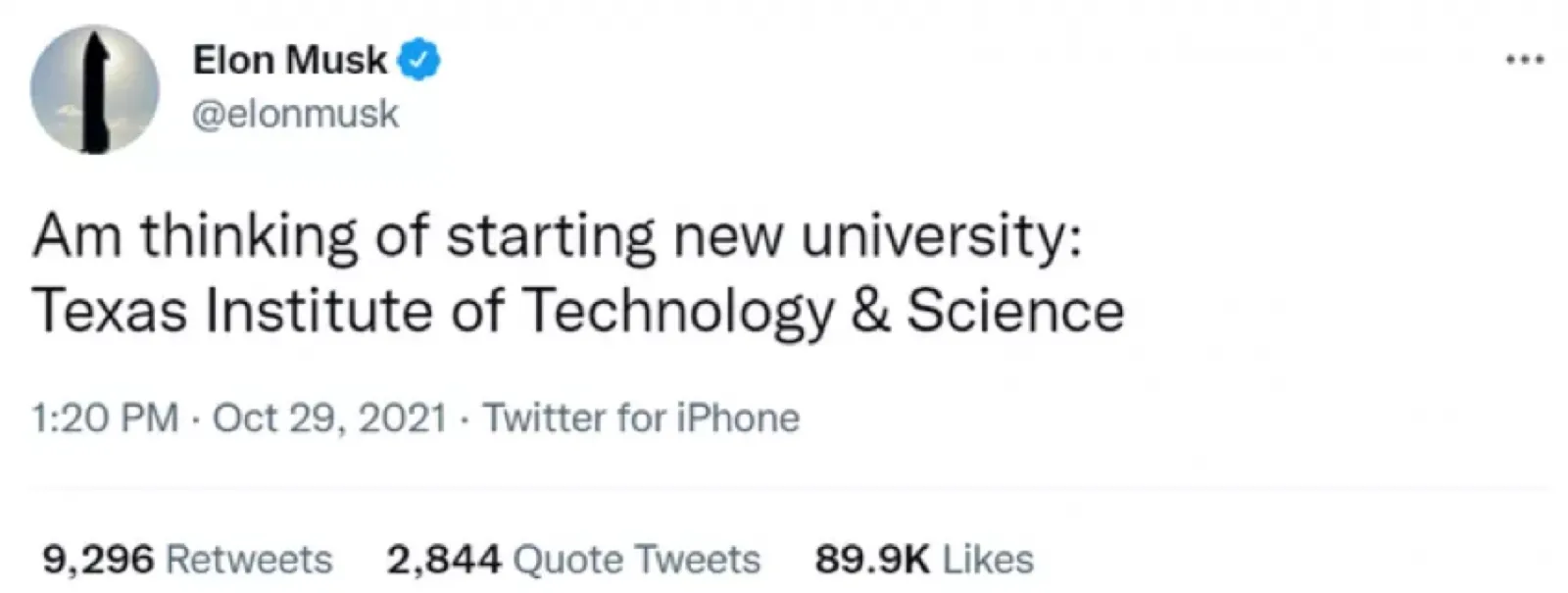
Task: Click the 89.9K like count number
Action: click(872, 560)
